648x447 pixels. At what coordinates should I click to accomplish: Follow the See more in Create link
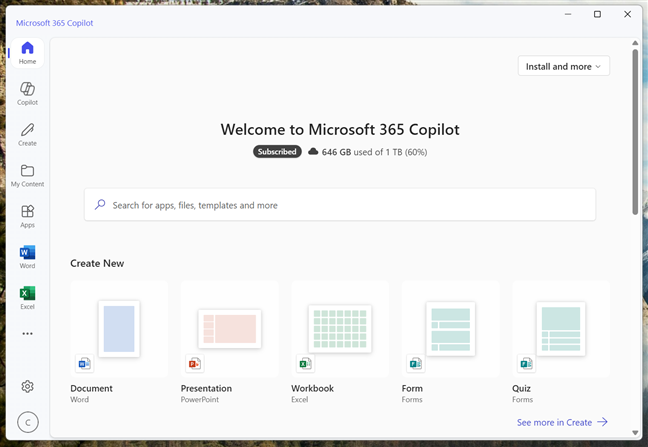coord(562,422)
